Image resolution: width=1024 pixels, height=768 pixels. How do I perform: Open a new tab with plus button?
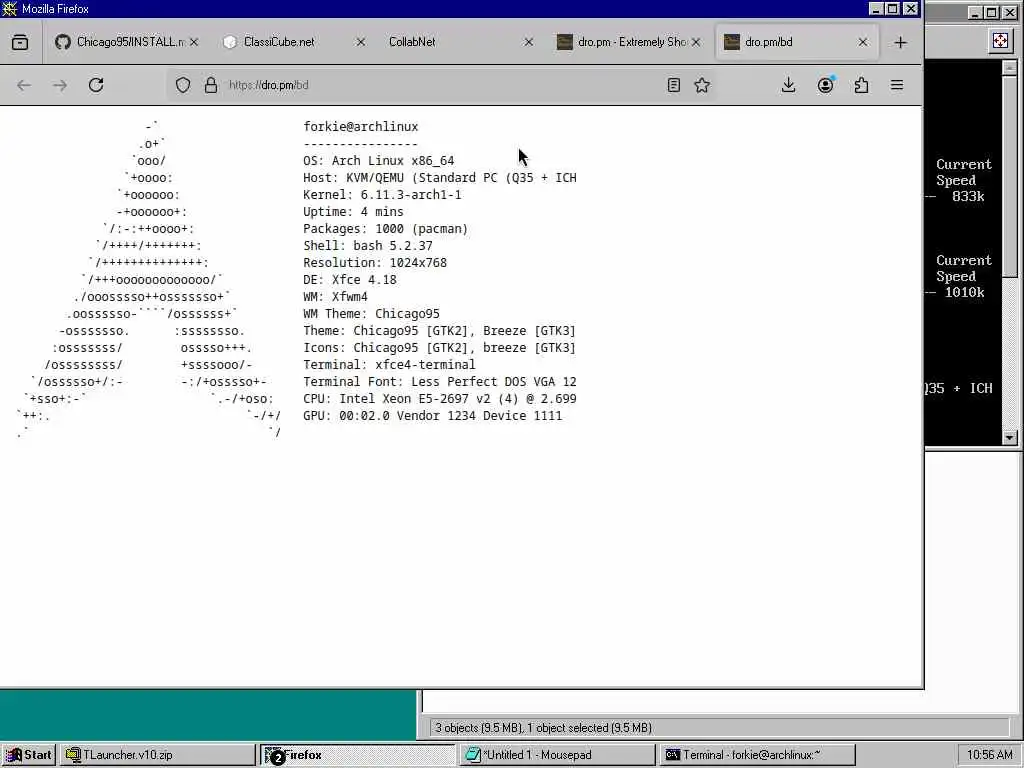[901, 42]
